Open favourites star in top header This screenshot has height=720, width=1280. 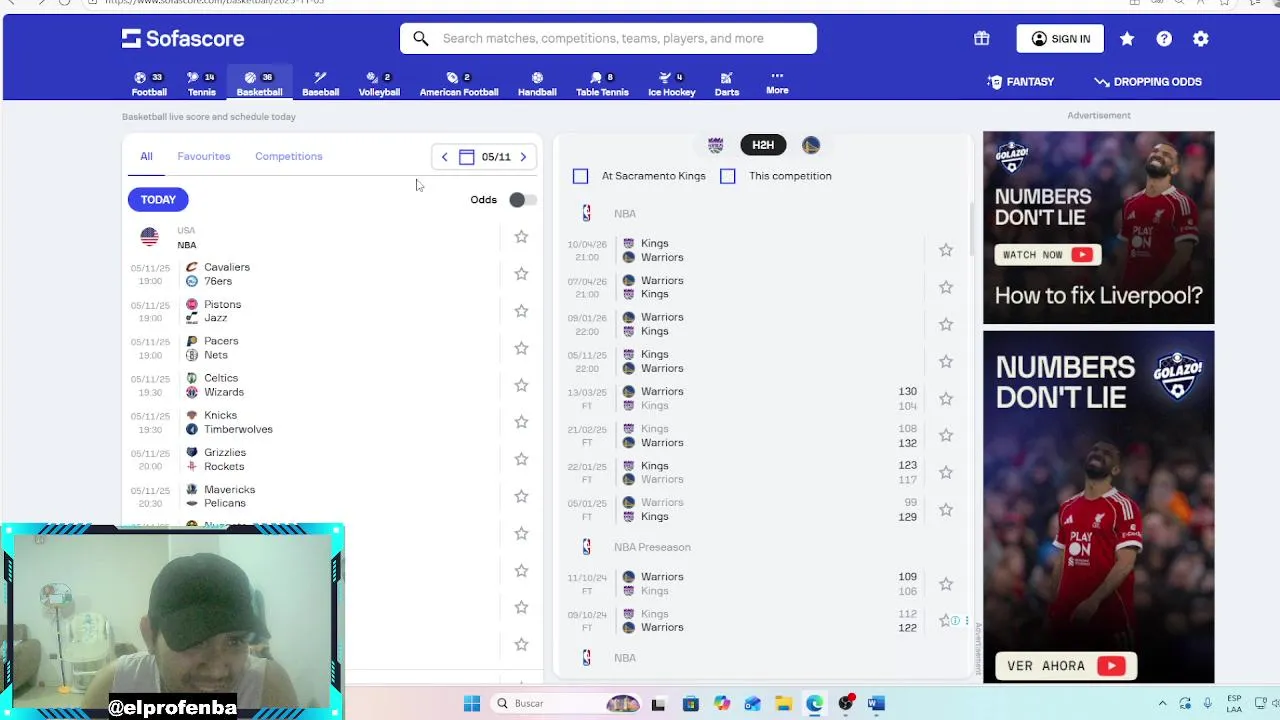pos(1127,38)
